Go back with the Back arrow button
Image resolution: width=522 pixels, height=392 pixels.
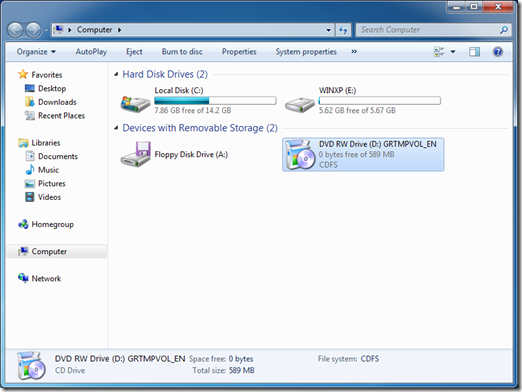click(x=15, y=30)
